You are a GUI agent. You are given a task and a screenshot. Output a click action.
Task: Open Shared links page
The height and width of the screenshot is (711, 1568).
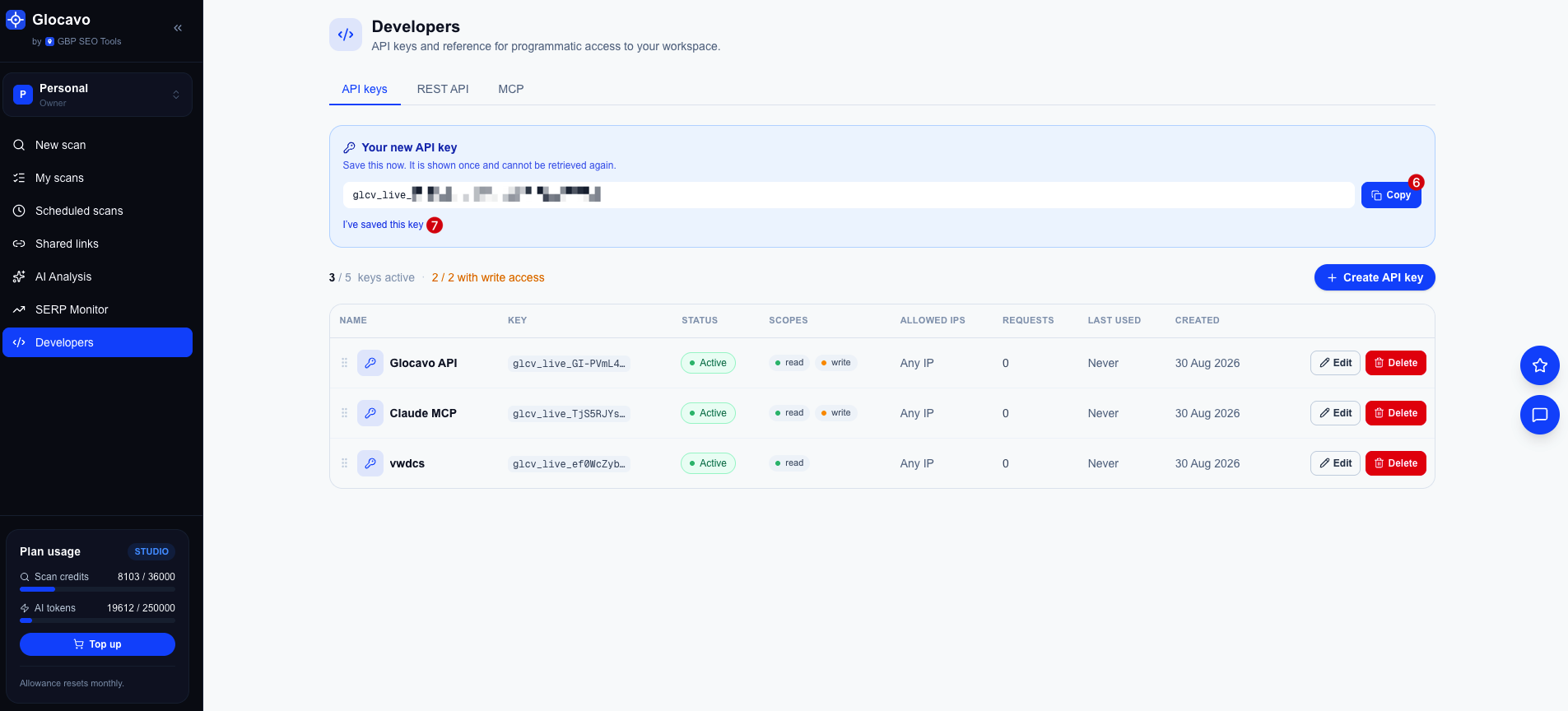click(x=97, y=244)
